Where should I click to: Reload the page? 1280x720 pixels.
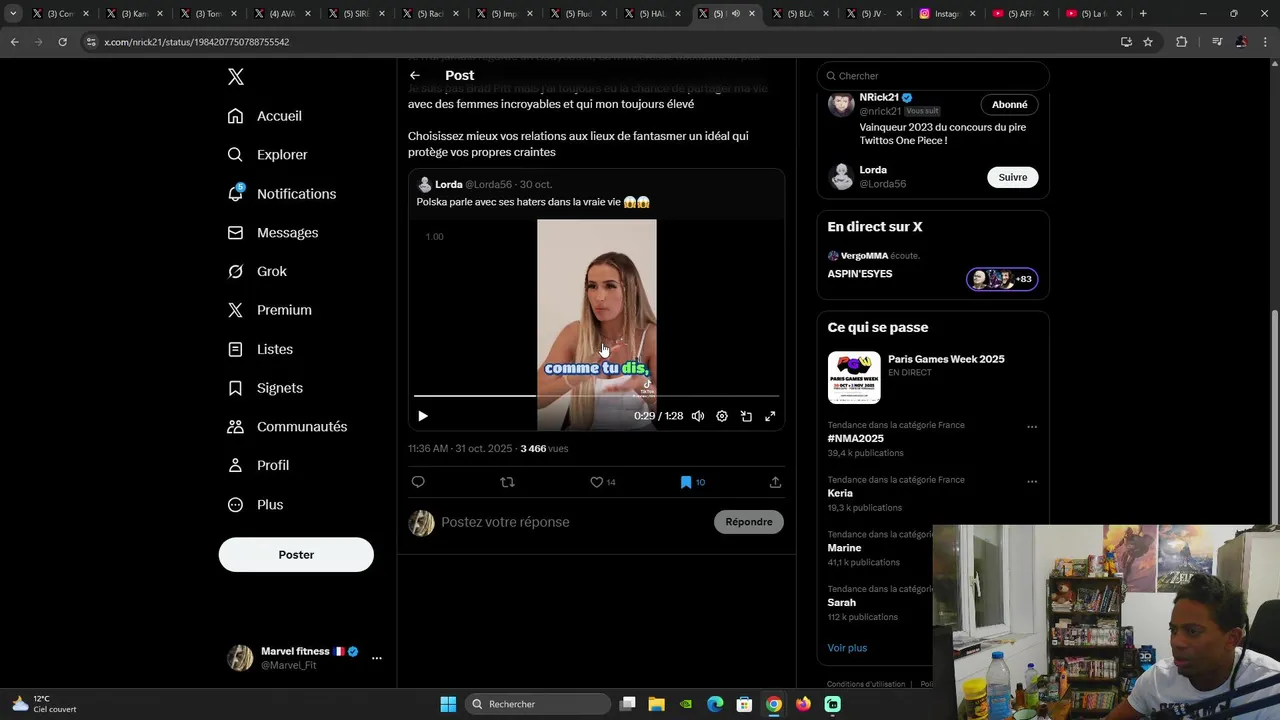click(62, 42)
